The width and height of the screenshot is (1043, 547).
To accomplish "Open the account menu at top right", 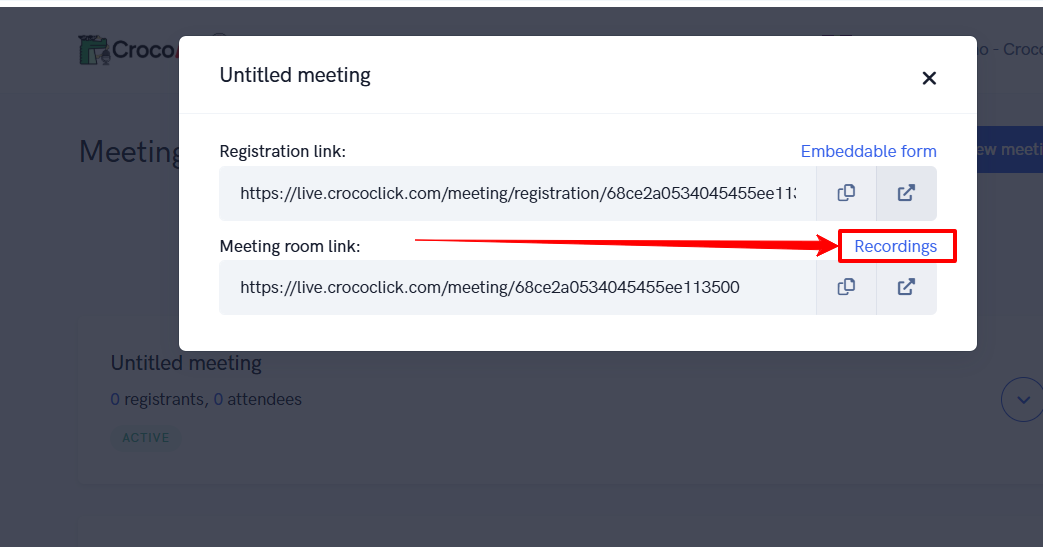I will point(1010,49).
